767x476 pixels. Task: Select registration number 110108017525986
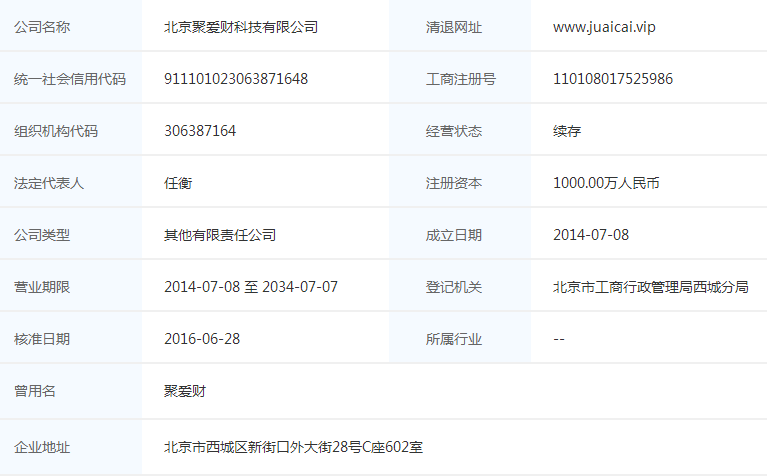pos(613,79)
